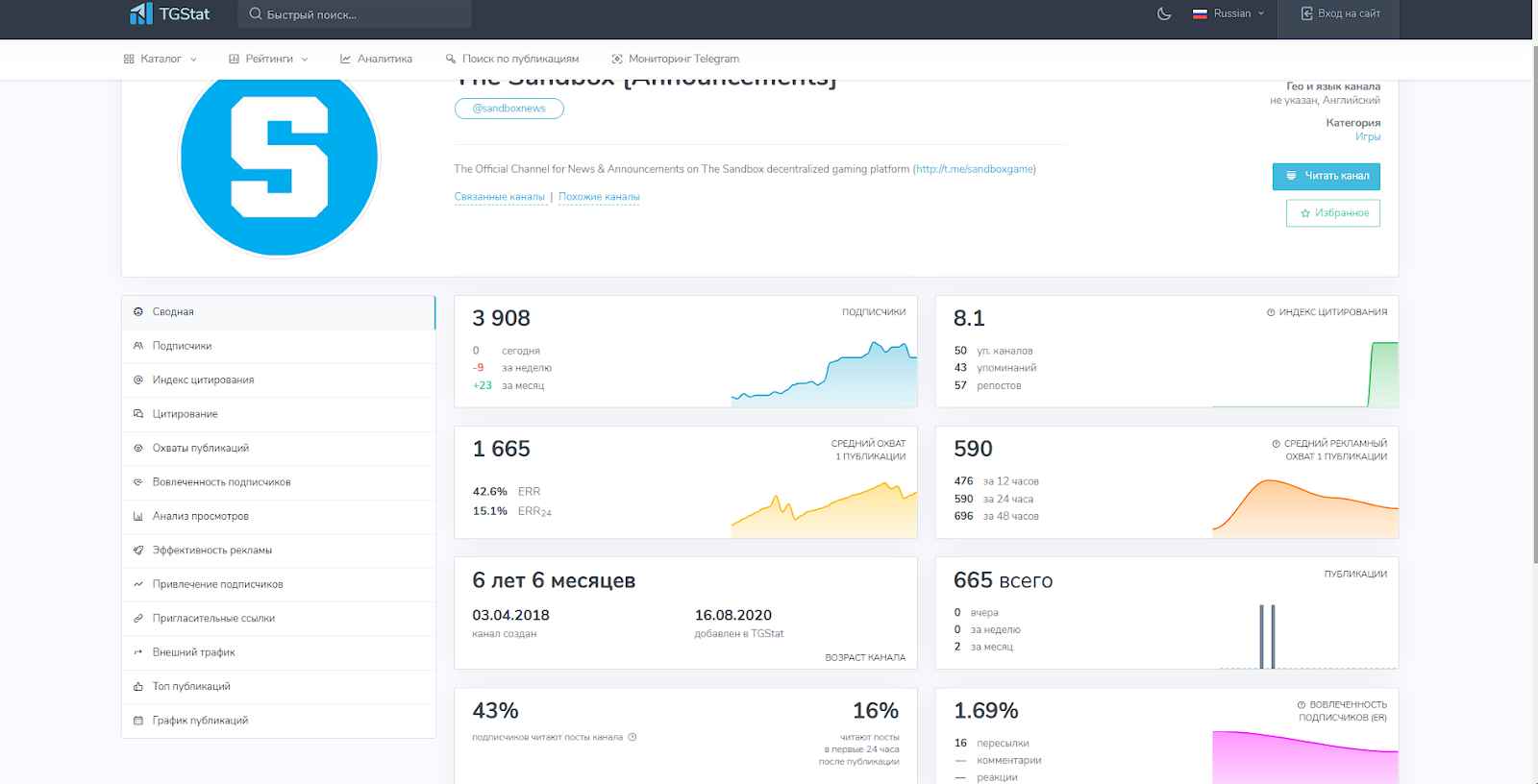Click 'Топ публикаций' thumbs-up icon
The width and height of the screenshot is (1538, 784).
point(138,687)
